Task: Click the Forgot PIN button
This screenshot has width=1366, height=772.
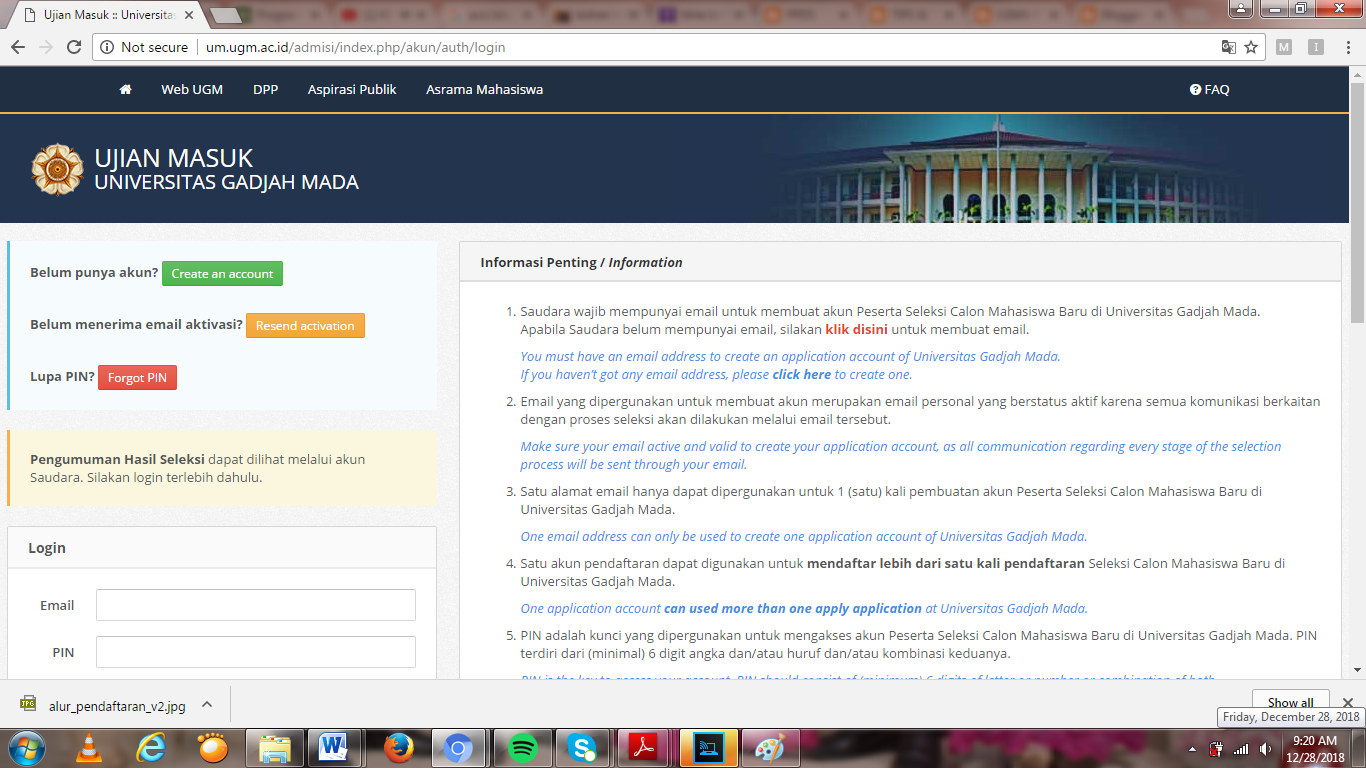Action: (137, 378)
